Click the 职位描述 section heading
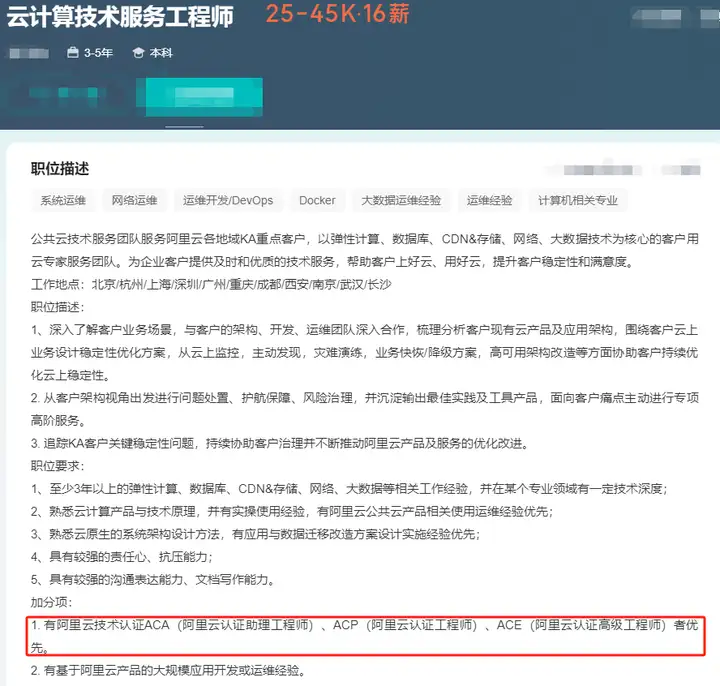The height and width of the screenshot is (686, 720). click(60, 169)
